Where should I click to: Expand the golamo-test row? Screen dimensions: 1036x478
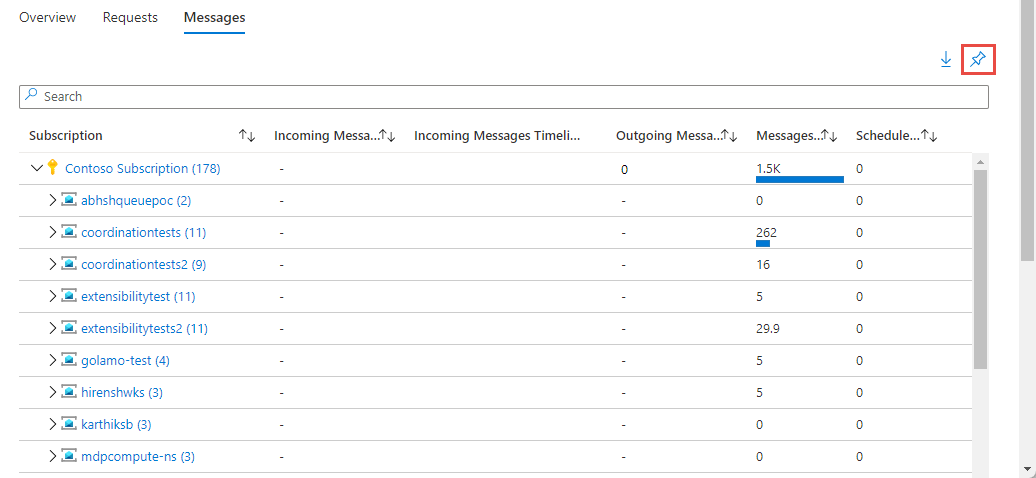click(x=54, y=360)
